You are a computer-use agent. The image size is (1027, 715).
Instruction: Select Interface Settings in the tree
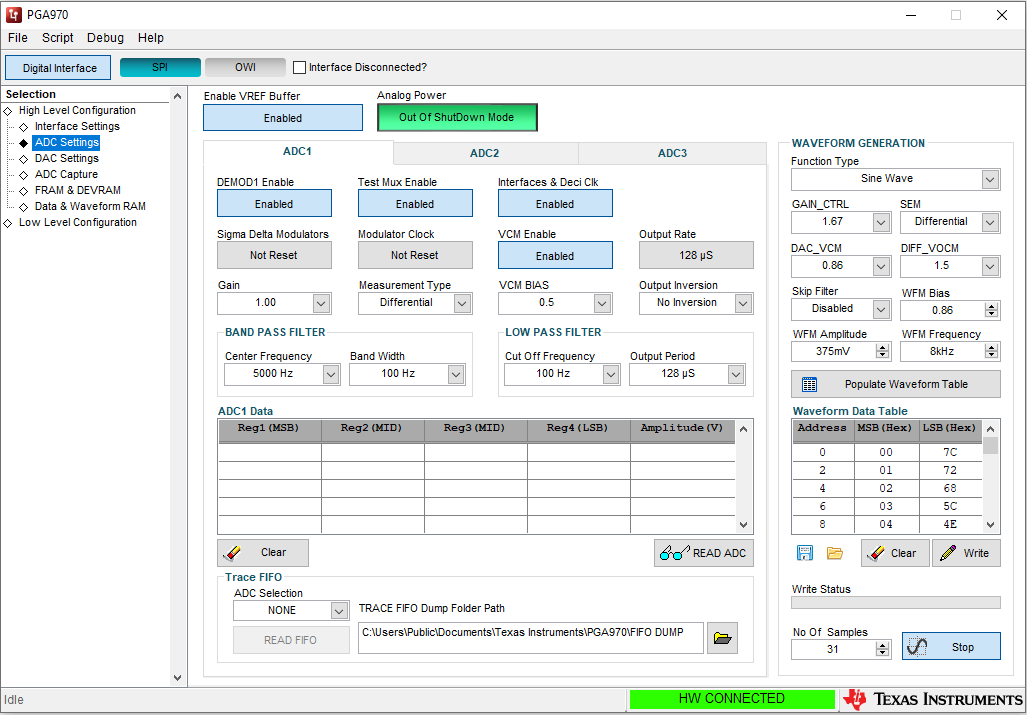pyautogui.click(x=77, y=126)
